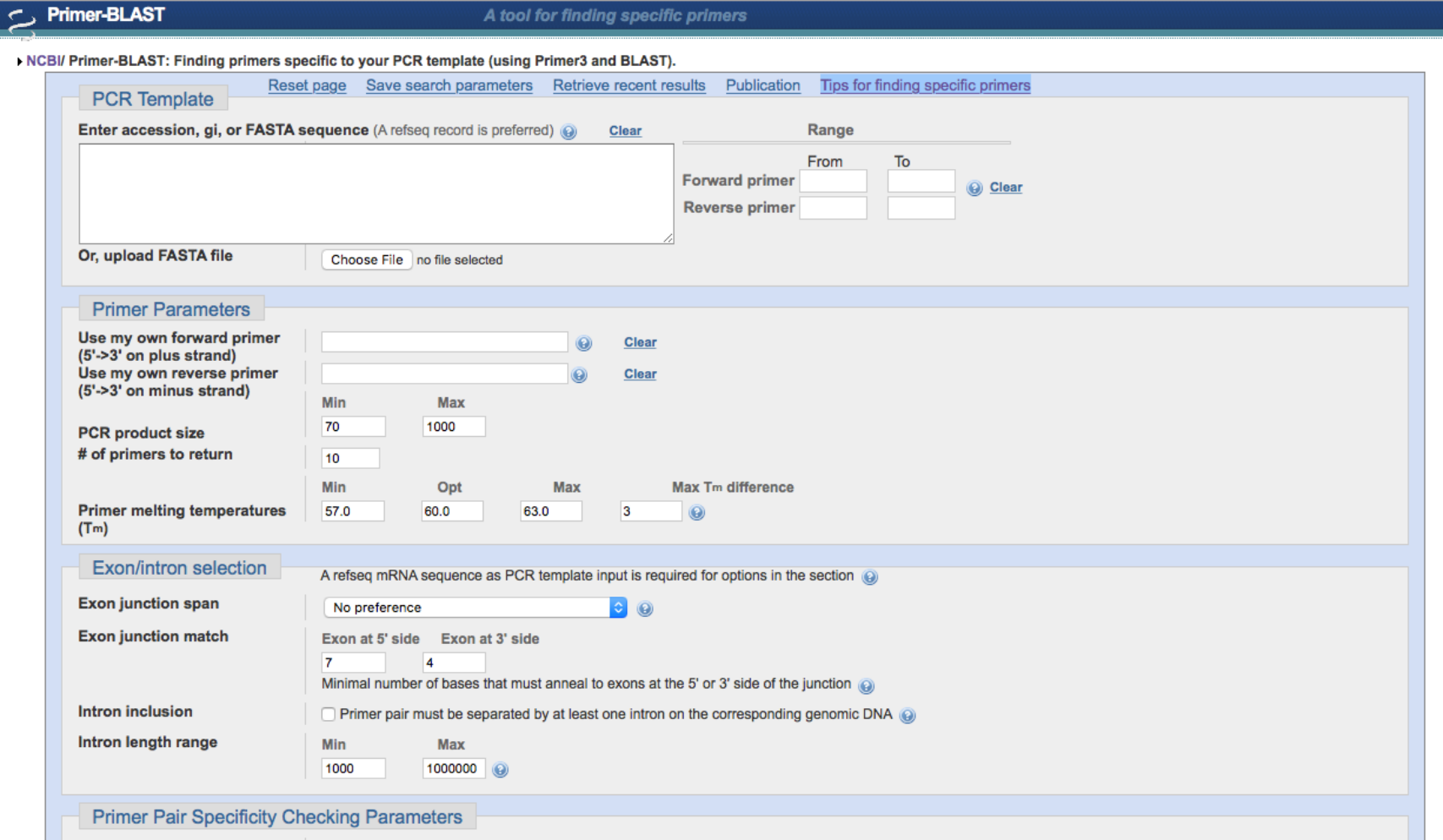The width and height of the screenshot is (1443, 840).
Task: Click melting temperature Max field 63.0
Action: click(x=551, y=511)
